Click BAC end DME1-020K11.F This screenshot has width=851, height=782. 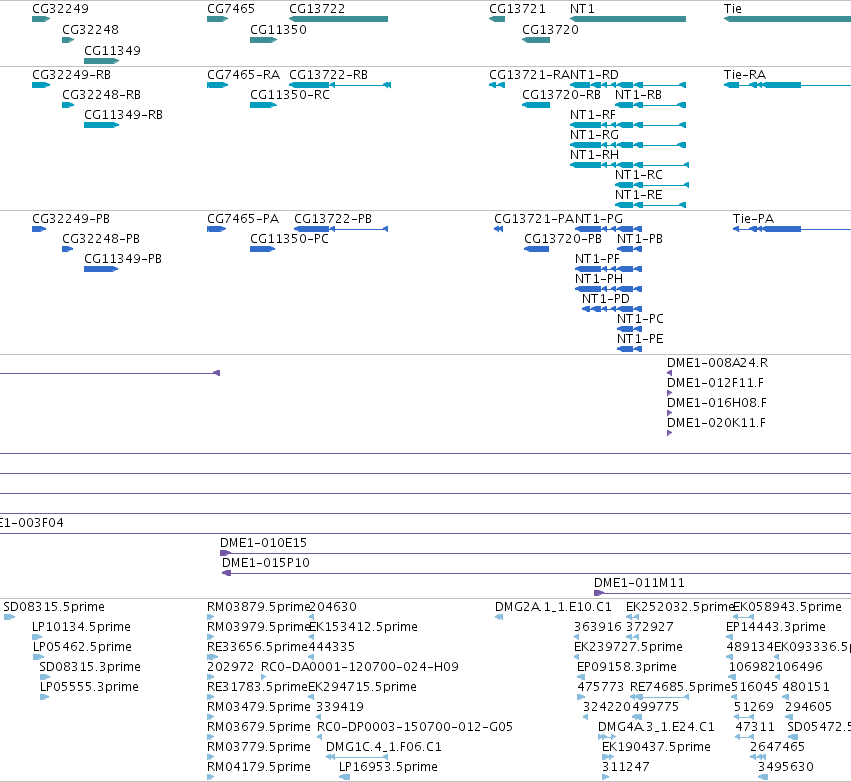[x=716, y=423]
